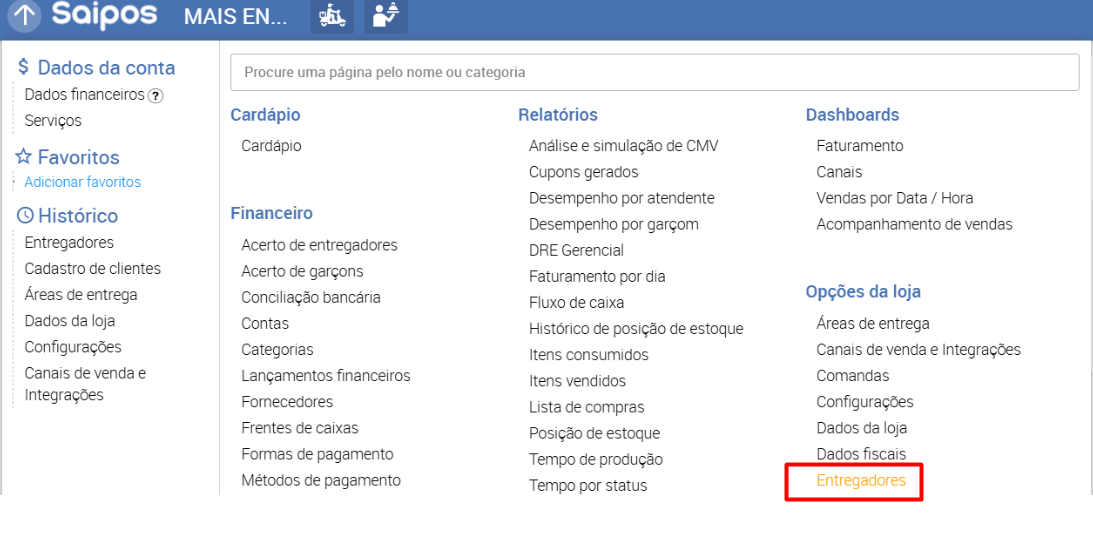The height and width of the screenshot is (542, 1093).
Task: Open Faturamento por dia report
Action: click(x=597, y=277)
